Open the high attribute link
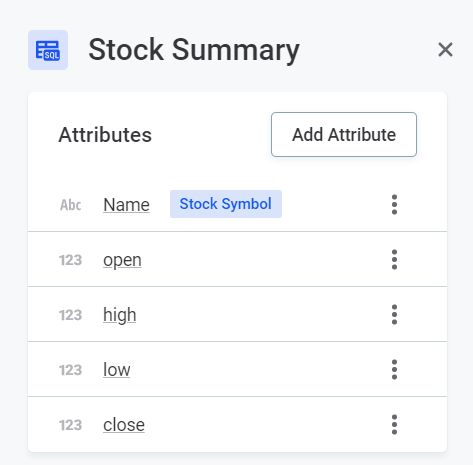The height and width of the screenshot is (465, 473). point(120,315)
